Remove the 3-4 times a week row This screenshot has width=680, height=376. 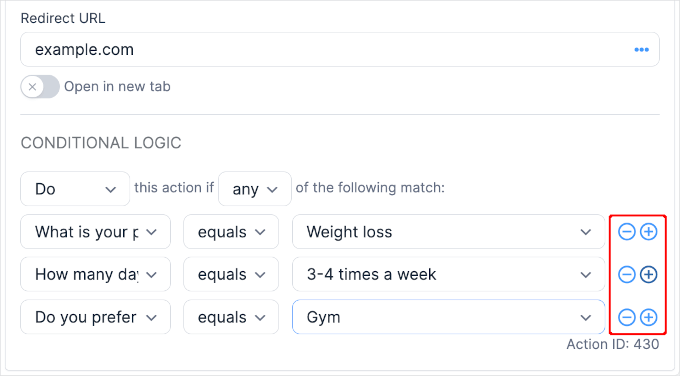pyautogui.click(x=627, y=275)
